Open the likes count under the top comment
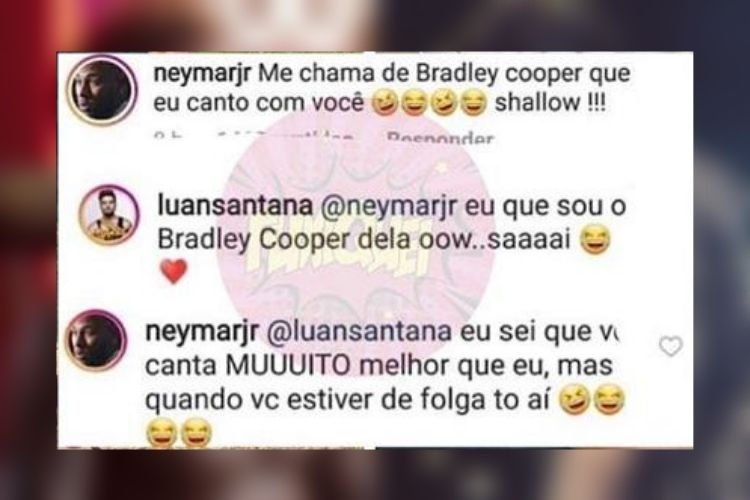The height and width of the screenshot is (500, 750). click(286, 139)
